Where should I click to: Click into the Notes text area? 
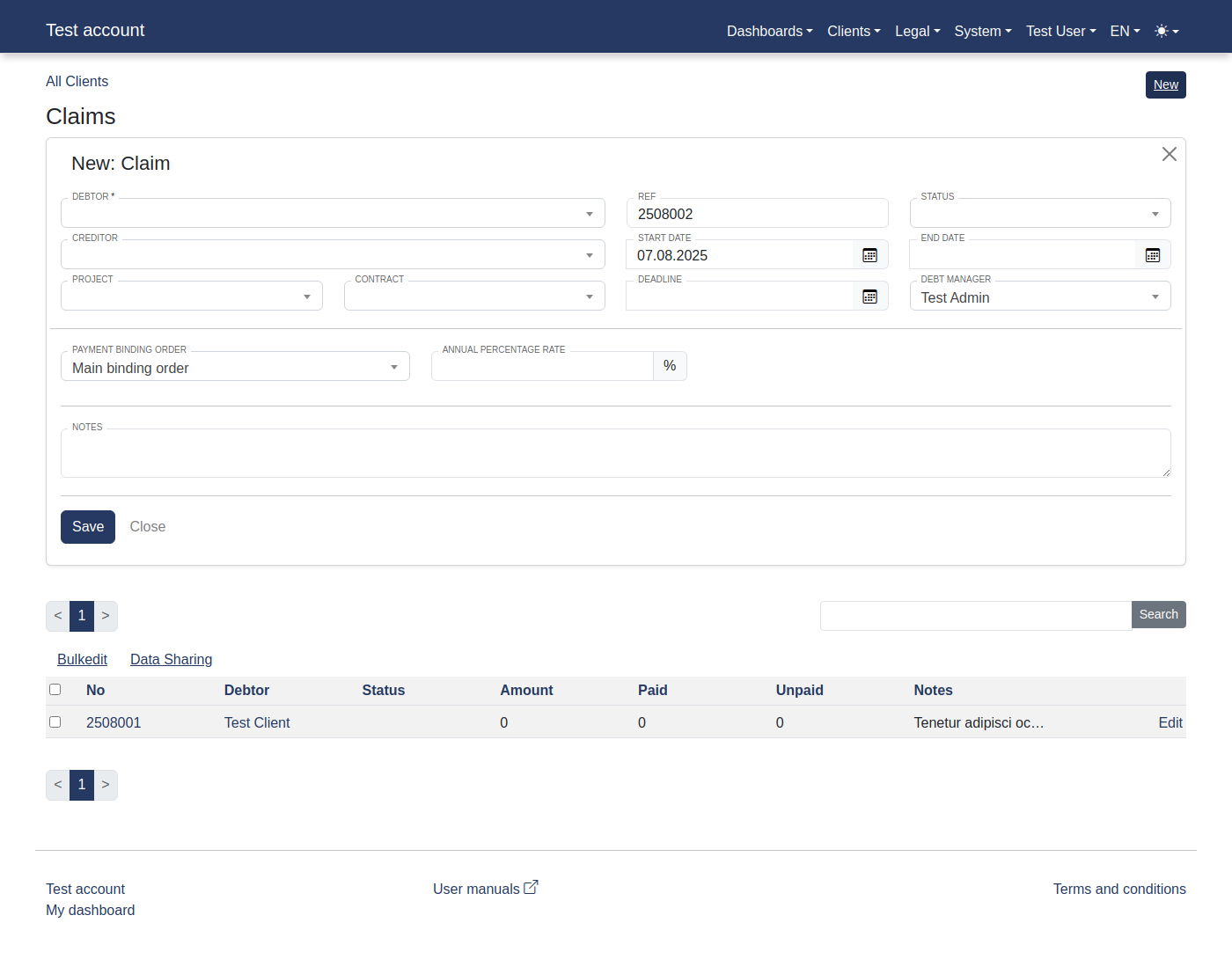[x=615, y=454]
